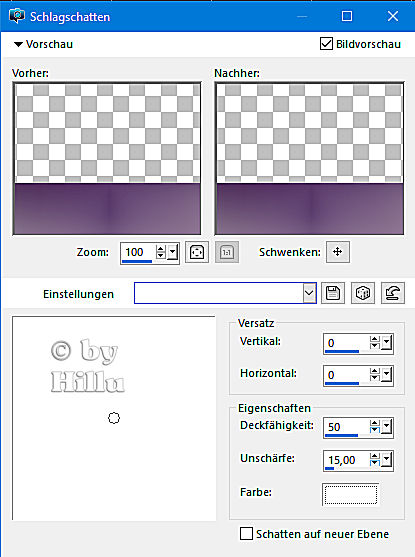Maximize the Schlagschatten dialog window
The image size is (415, 557).
pyautogui.click(x=347, y=16)
